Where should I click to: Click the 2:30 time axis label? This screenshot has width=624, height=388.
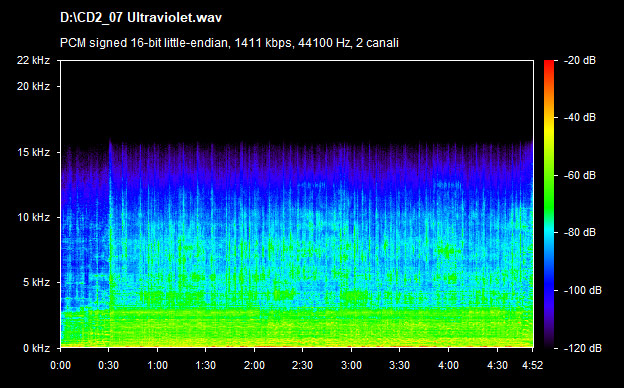(x=302, y=365)
